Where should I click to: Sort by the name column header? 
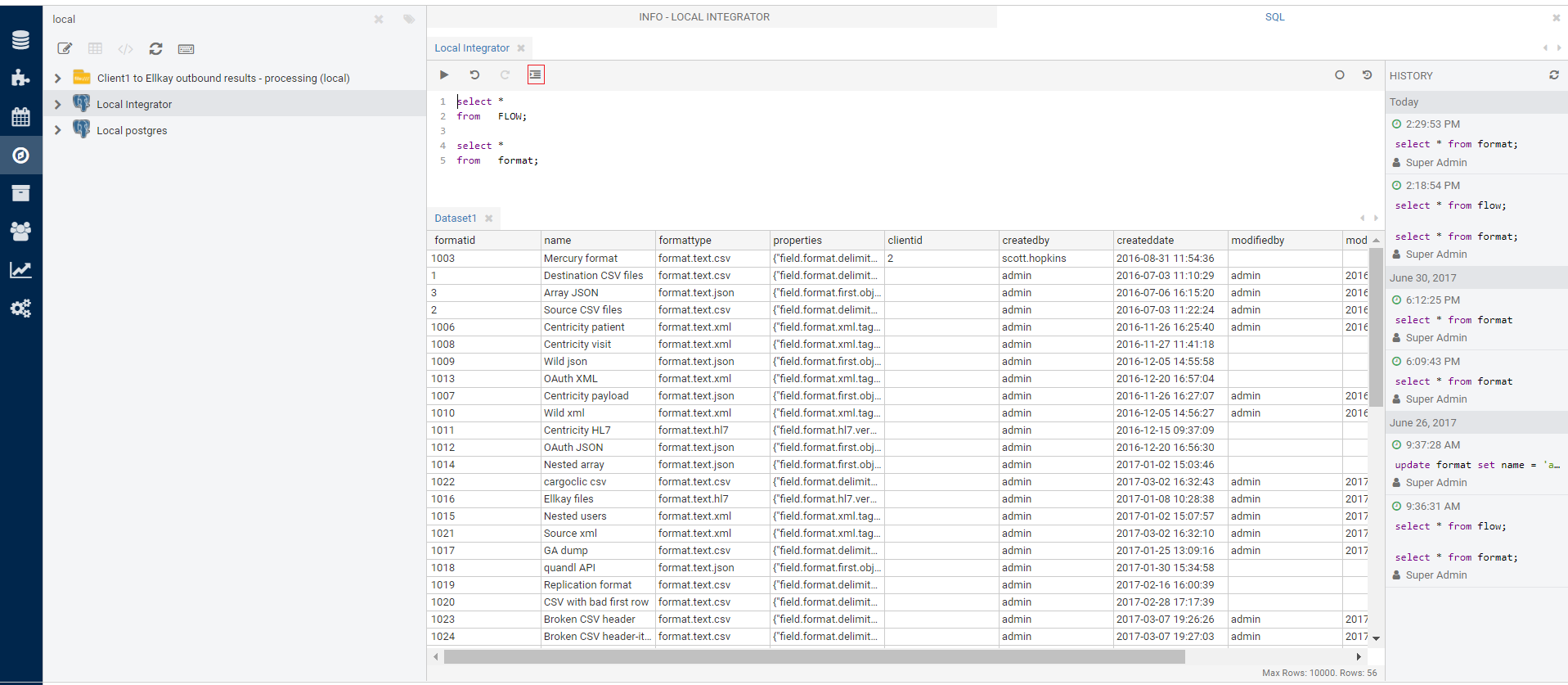[598, 240]
